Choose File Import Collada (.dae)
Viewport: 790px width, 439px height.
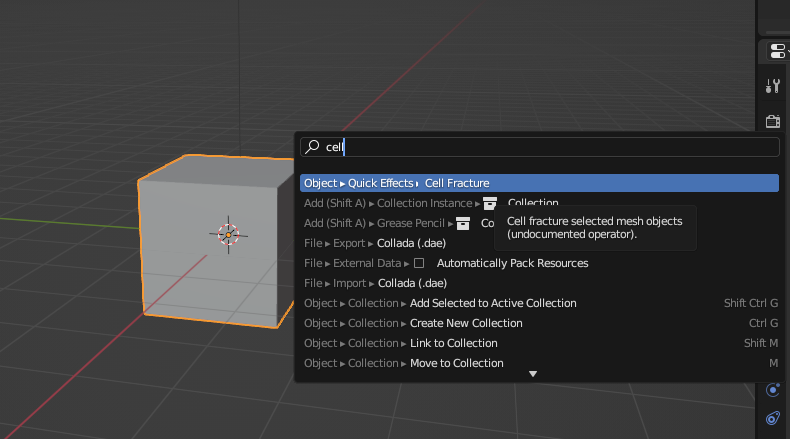410,283
